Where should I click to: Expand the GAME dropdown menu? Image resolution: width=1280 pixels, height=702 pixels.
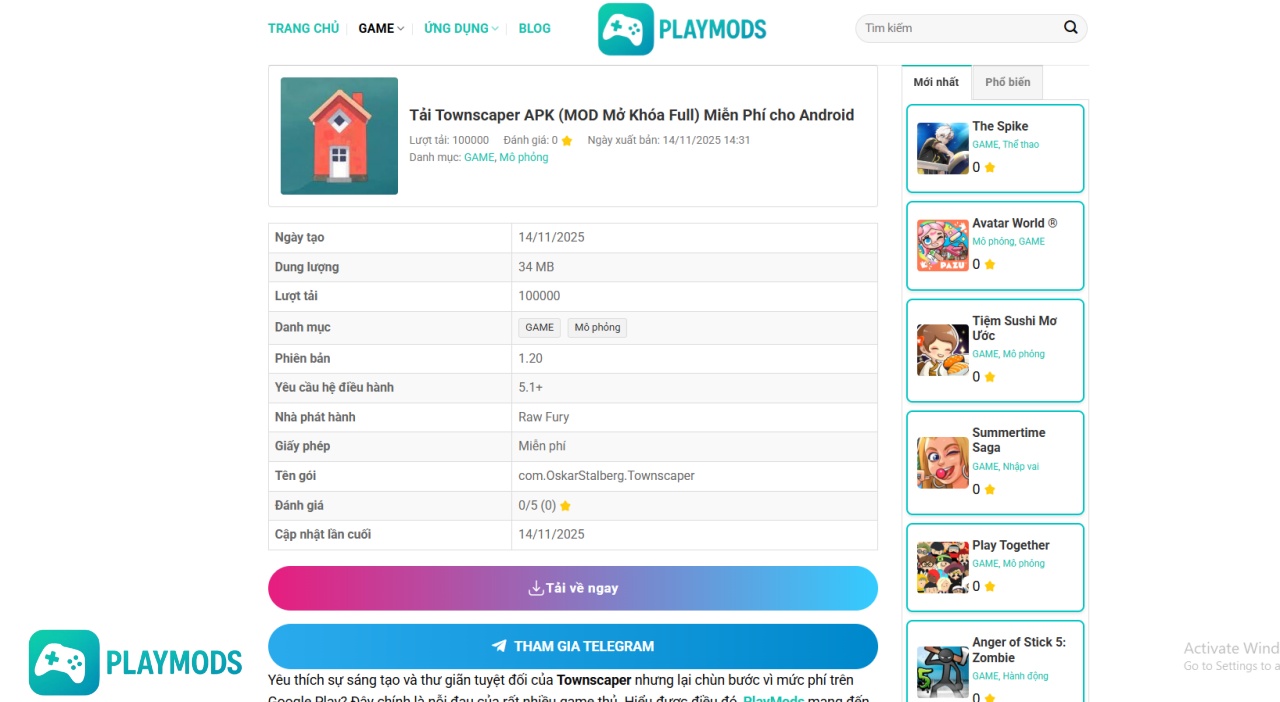tap(381, 28)
